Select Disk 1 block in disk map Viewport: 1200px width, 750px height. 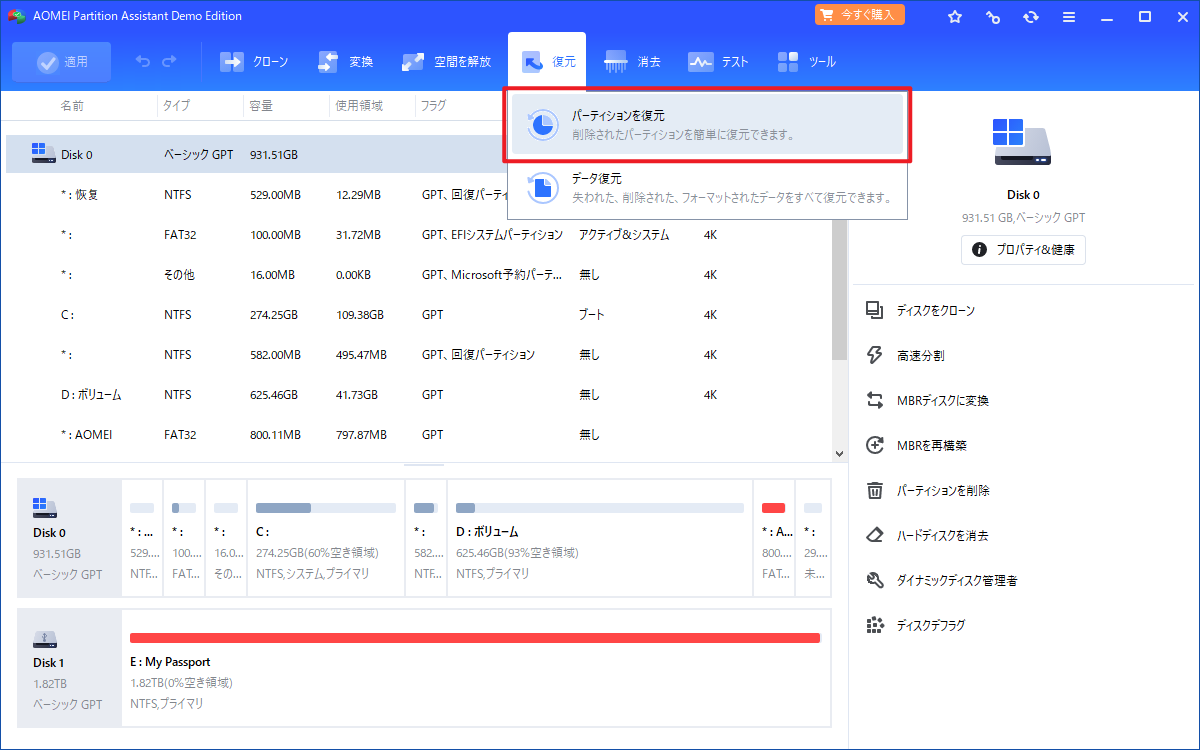[x=69, y=667]
